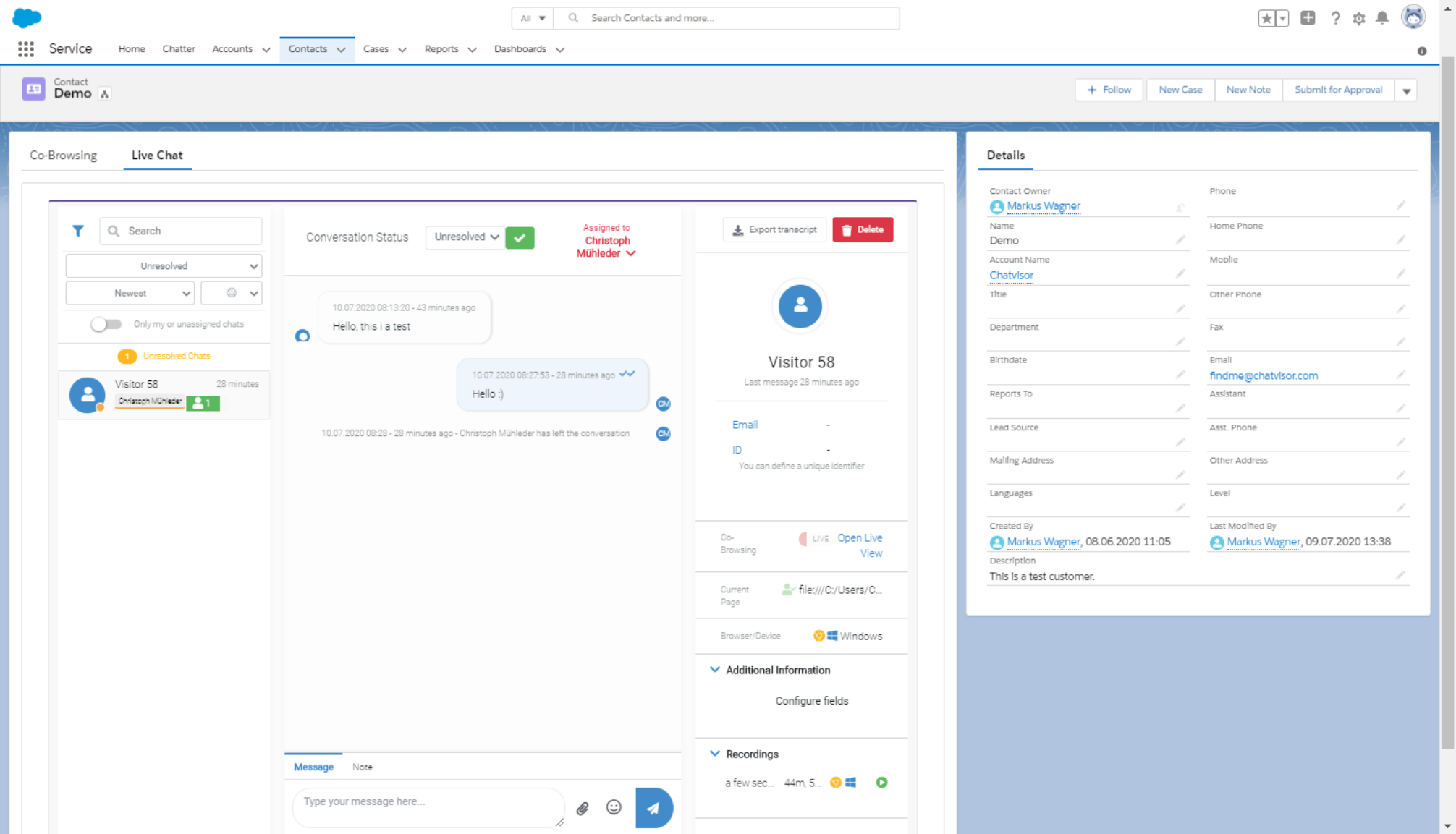
Task: Expand the Reports tab chevron
Action: 473,50
